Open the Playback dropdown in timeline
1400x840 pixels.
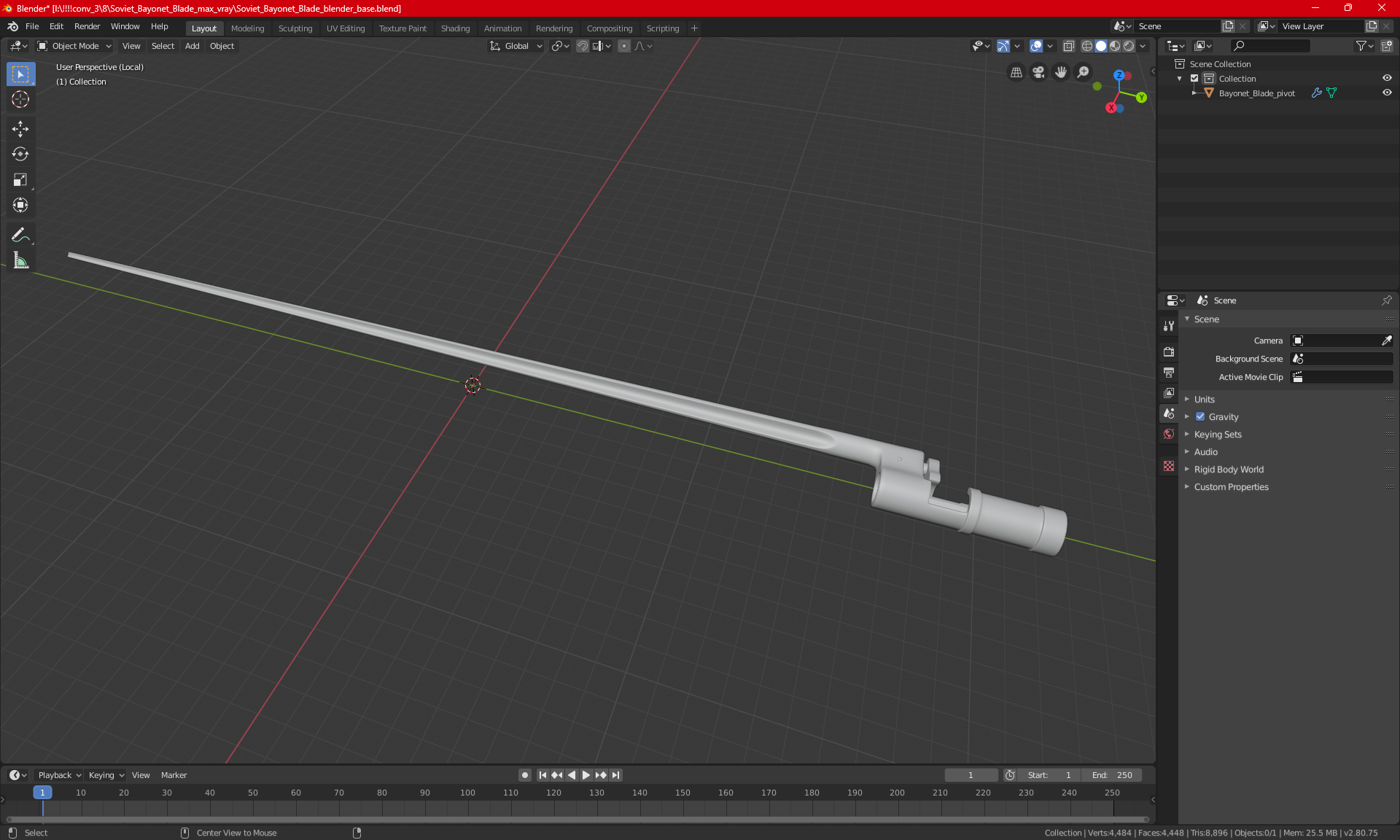[x=59, y=775]
